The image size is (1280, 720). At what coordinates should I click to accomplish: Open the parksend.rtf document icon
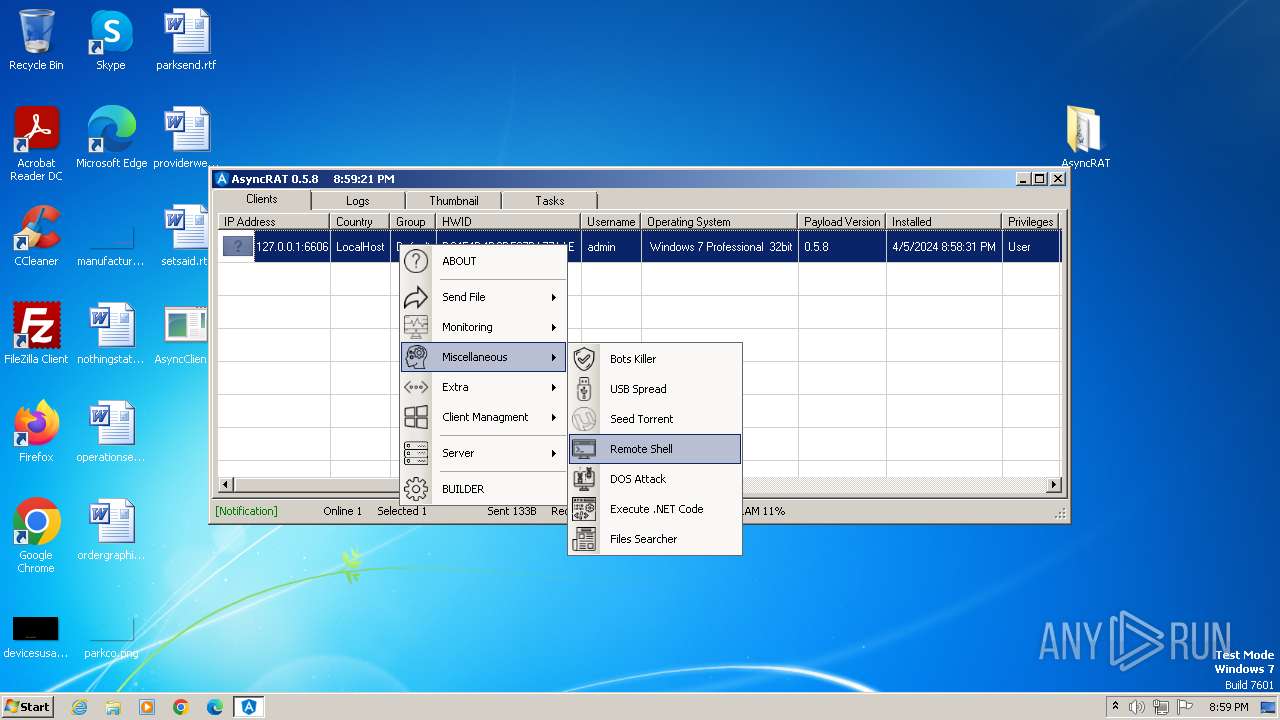click(x=186, y=40)
